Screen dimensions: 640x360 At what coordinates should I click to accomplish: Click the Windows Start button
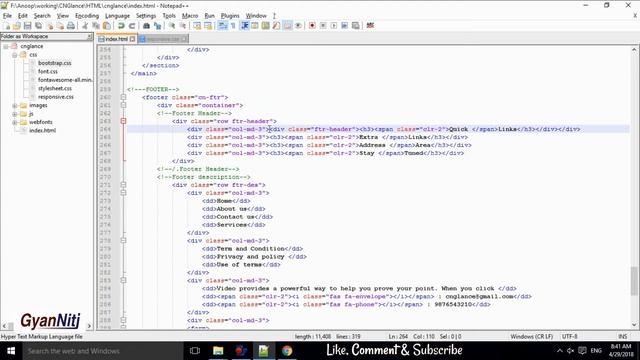tap(11, 351)
